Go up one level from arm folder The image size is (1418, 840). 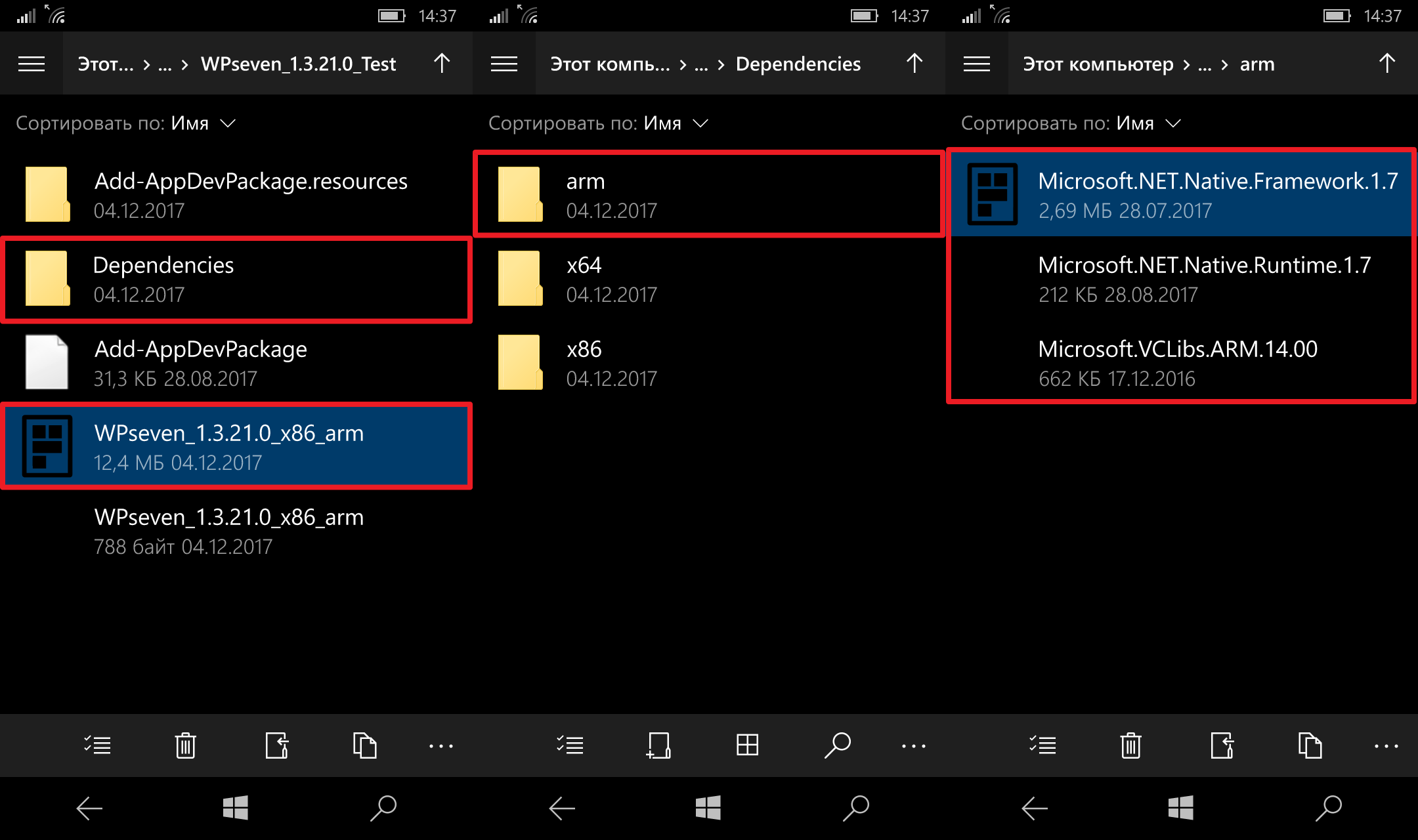1387,64
